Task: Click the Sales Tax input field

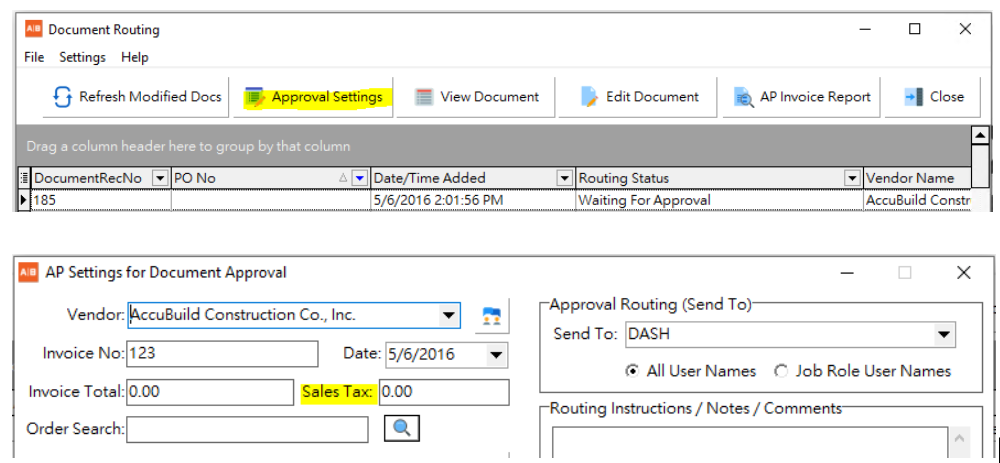Action: click(444, 392)
